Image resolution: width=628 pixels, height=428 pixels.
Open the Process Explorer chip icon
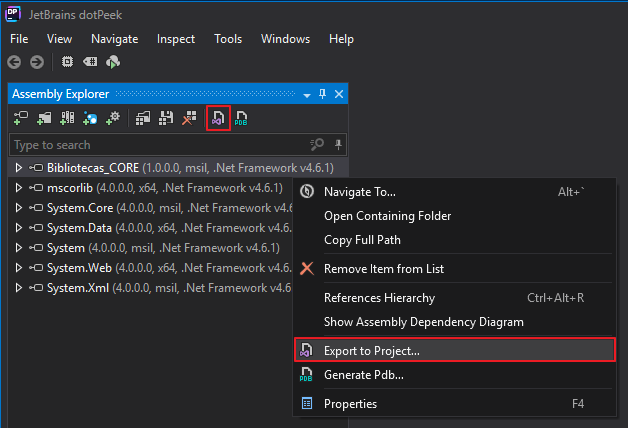pyautogui.click(x=67, y=62)
